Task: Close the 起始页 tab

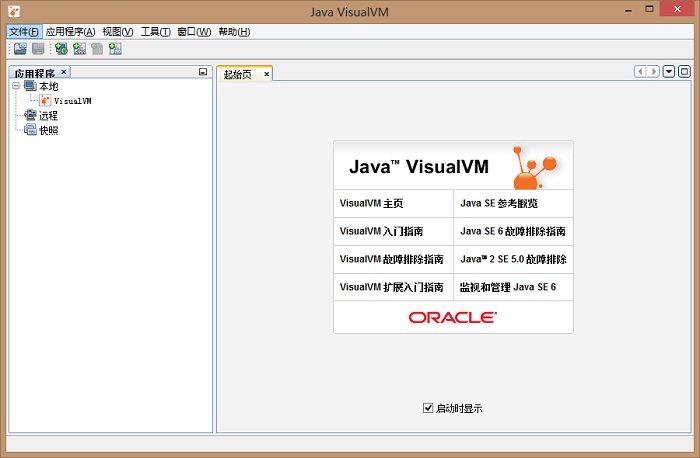Action: (x=267, y=74)
